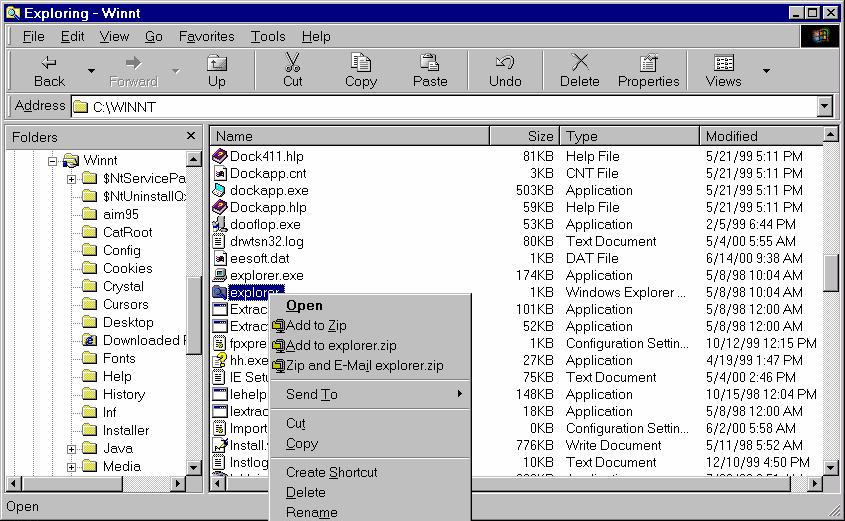The height and width of the screenshot is (521, 845).
Task: Choose Add to Zip in context menu
Action: click(370, 325)
